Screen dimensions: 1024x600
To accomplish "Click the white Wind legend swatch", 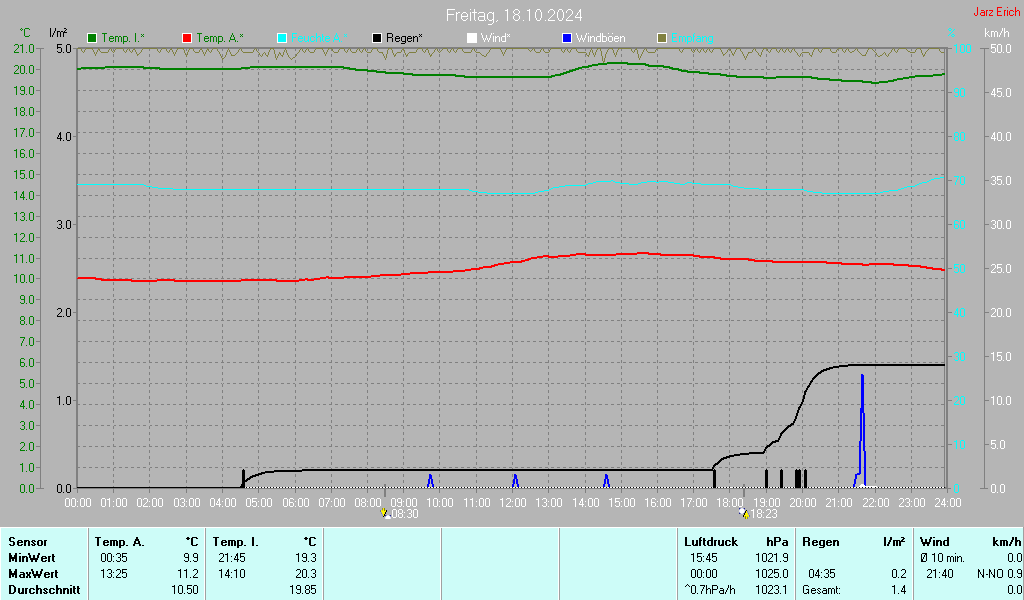I will point(472,39).
